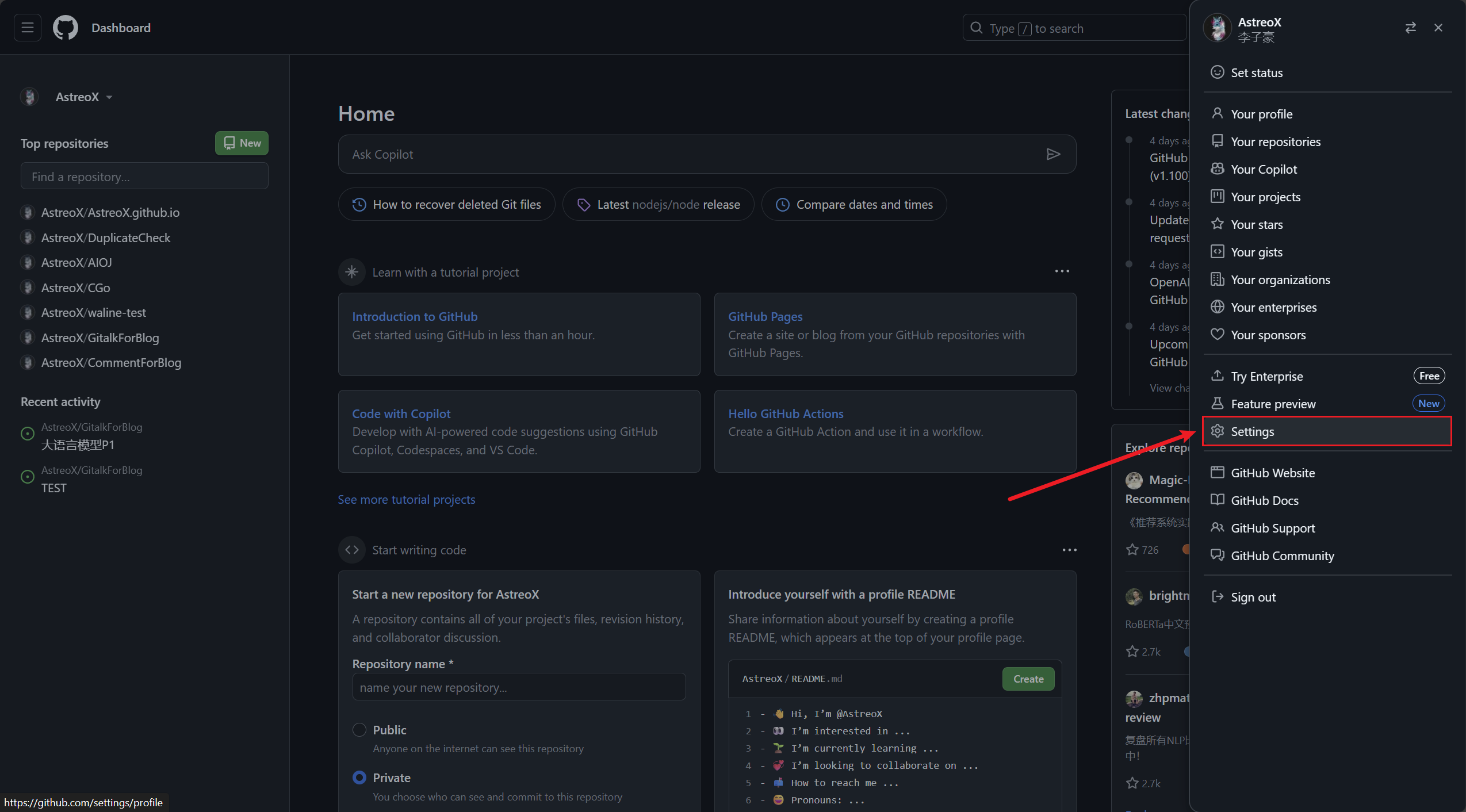Open the hamburger navigation menu
This screenshot has width=1466, height=812.
coord(28,28)
